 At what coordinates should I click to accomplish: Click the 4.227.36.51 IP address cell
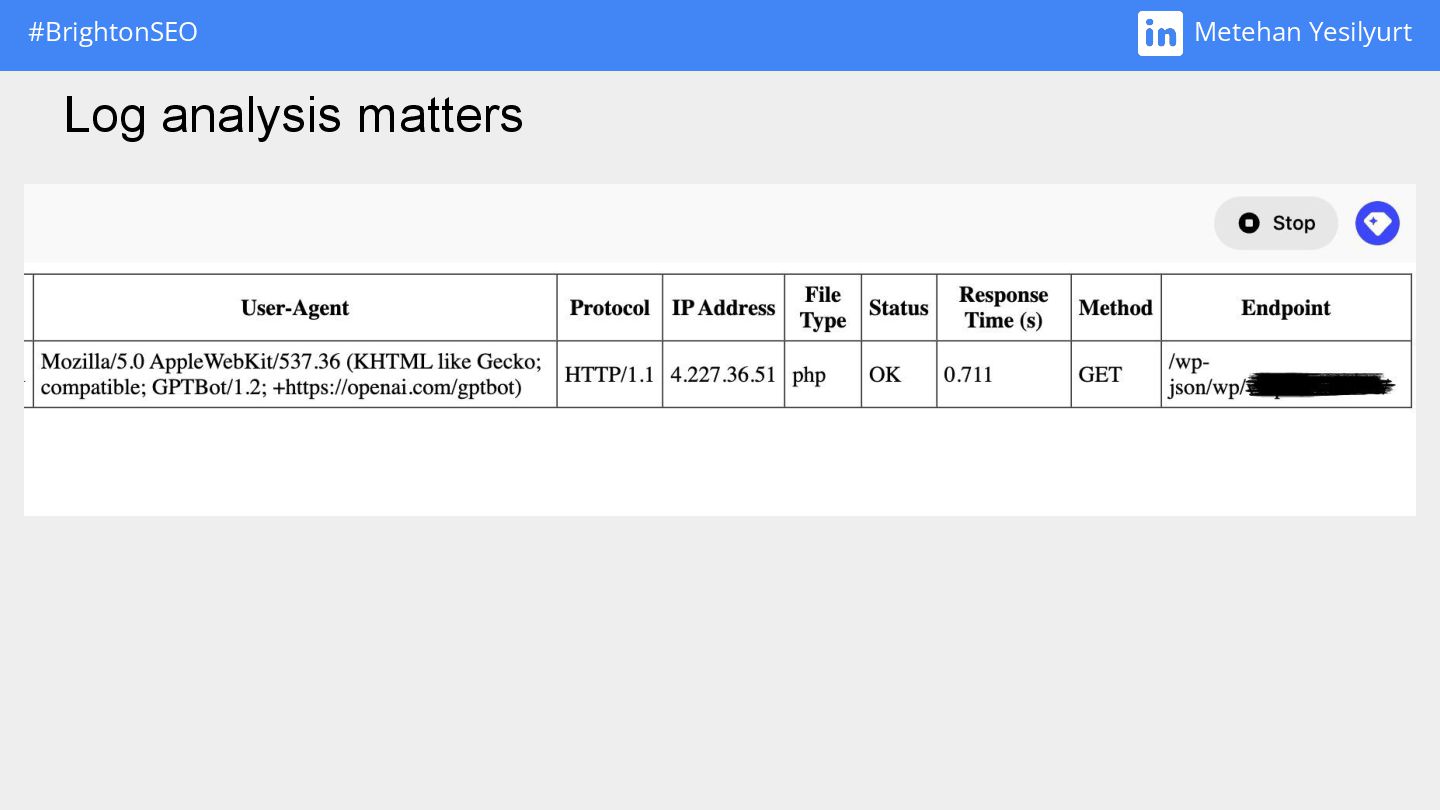[724, 375]
